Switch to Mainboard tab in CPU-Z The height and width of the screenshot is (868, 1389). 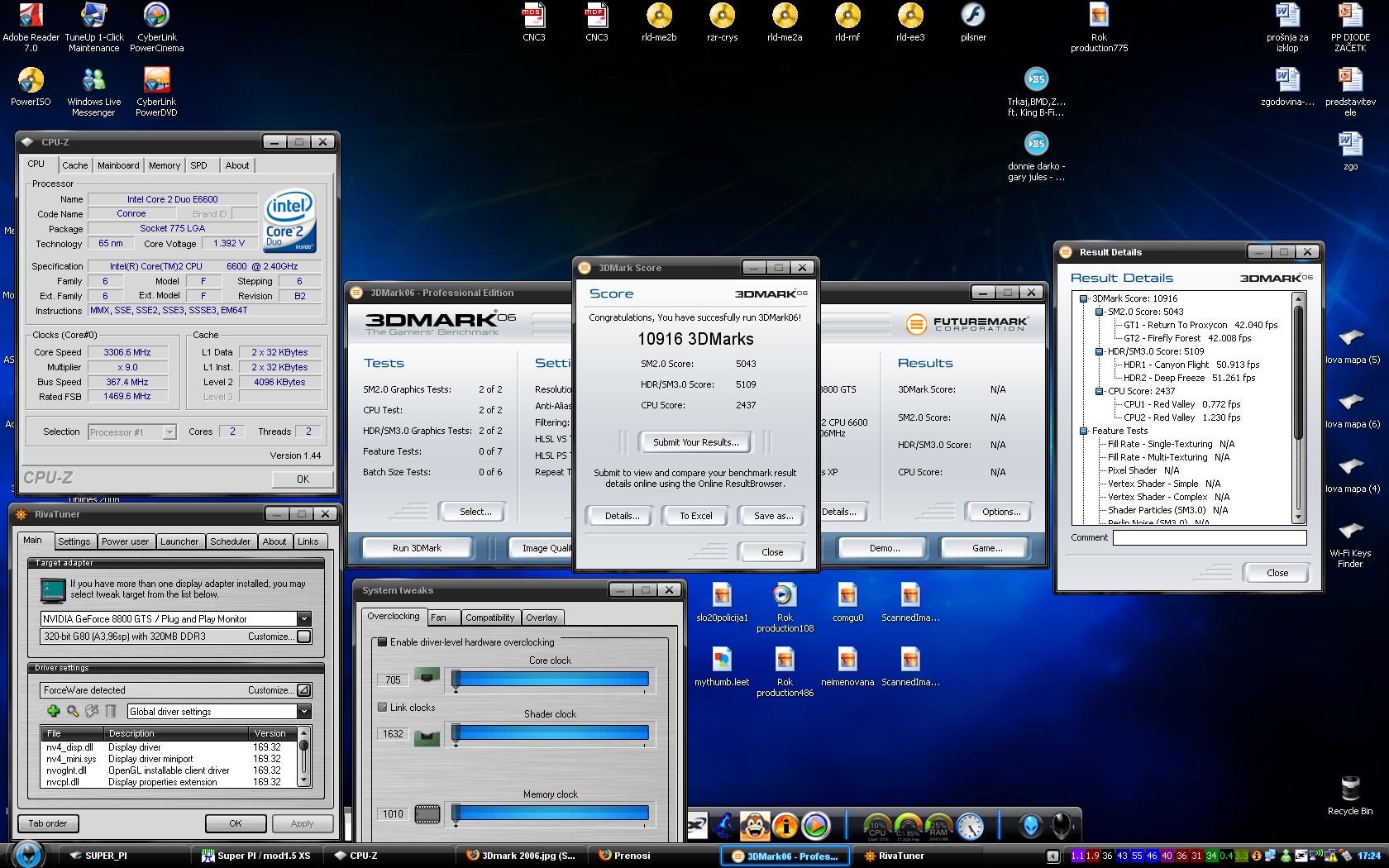coord(118,165)
